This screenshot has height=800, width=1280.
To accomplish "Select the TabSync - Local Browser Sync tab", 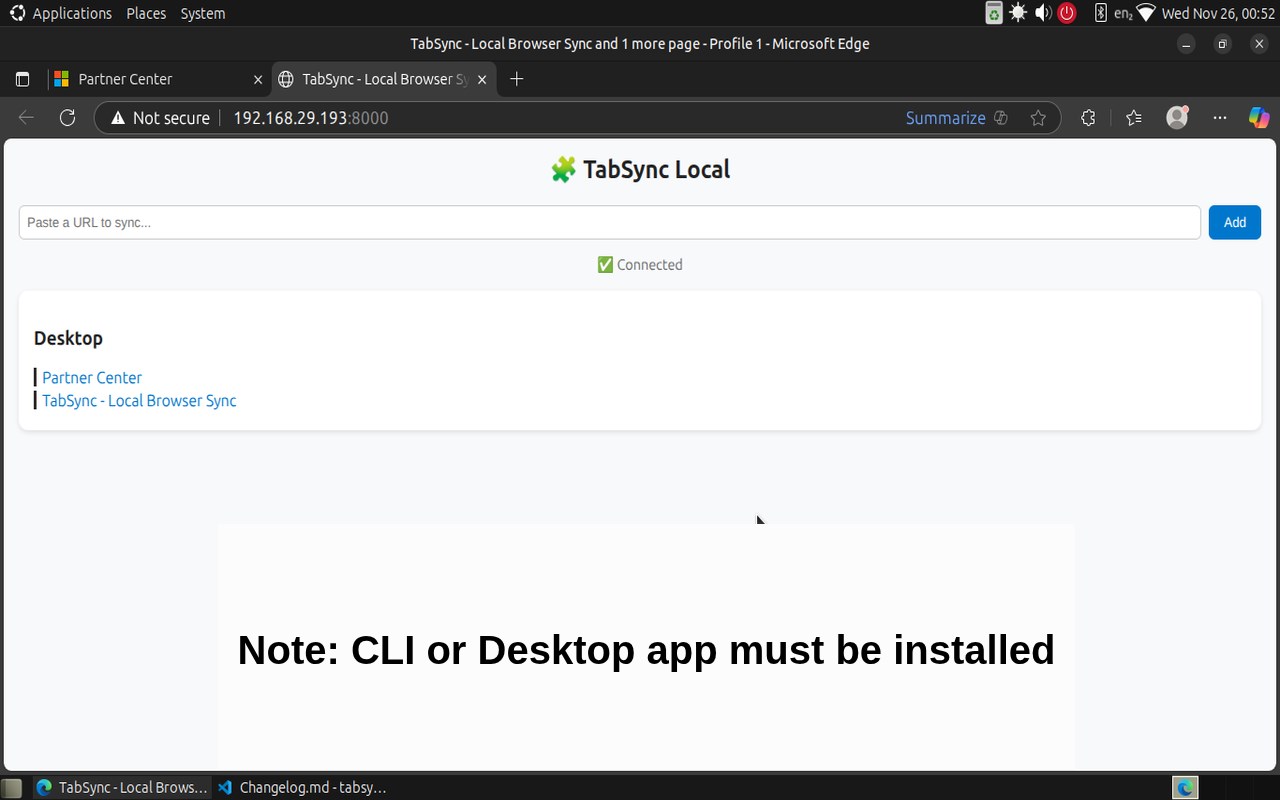I will tap(384, 79).
